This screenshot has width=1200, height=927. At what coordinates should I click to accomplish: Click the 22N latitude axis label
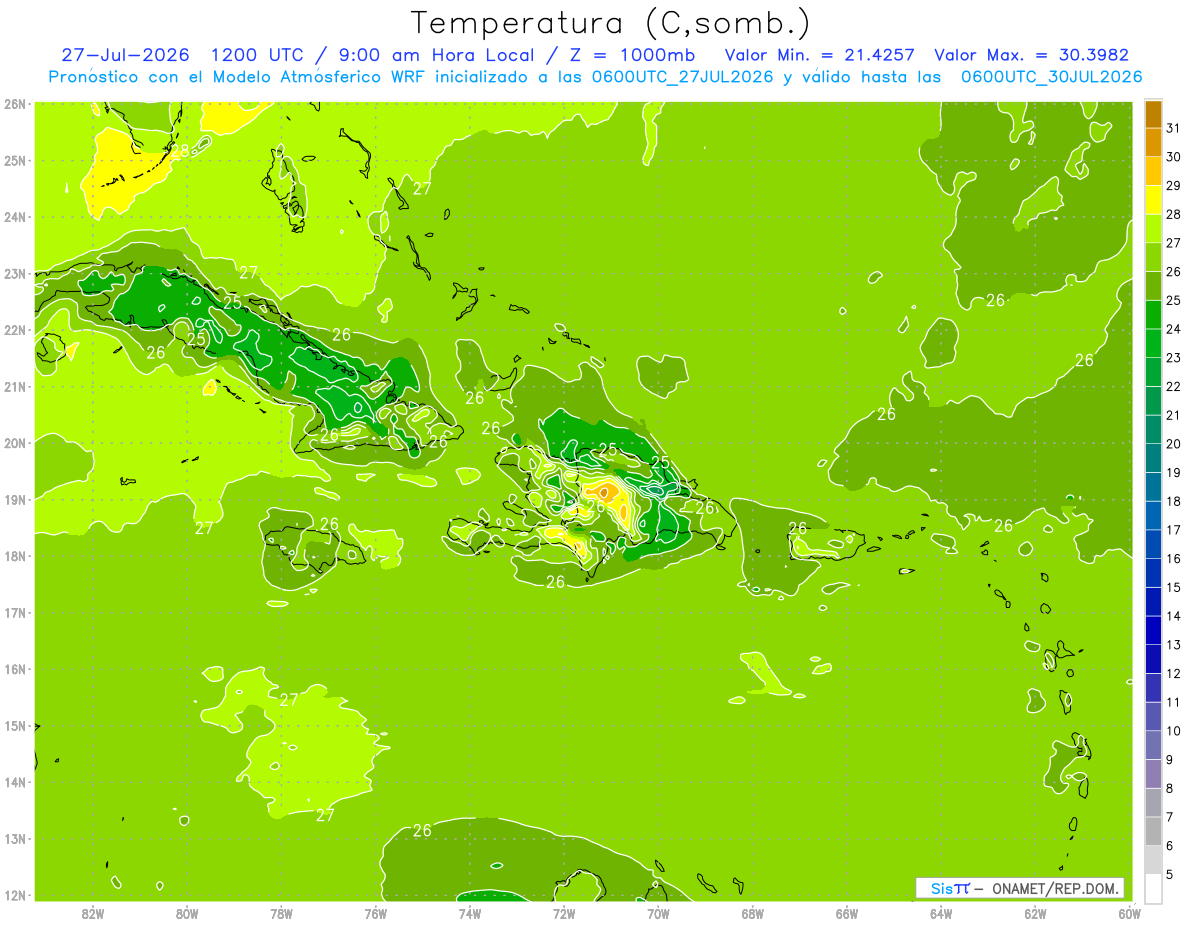(15, 330)
